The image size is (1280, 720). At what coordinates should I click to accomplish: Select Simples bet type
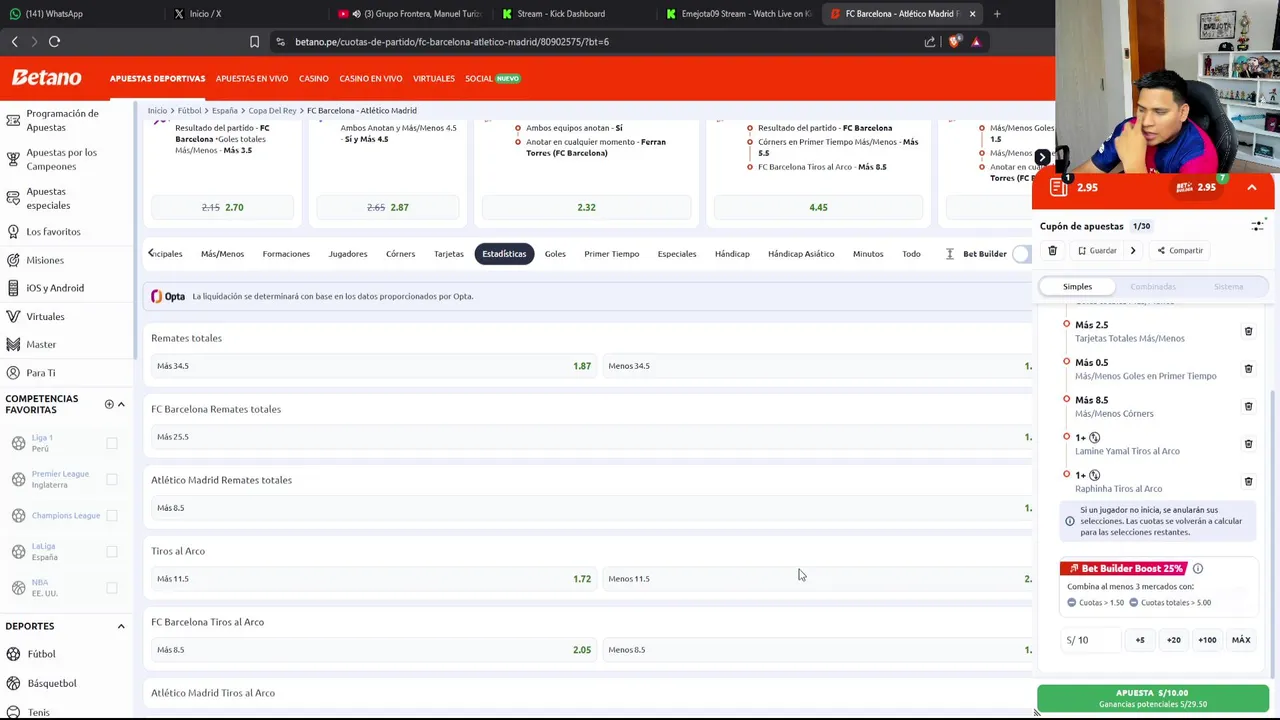point(1077,287)
